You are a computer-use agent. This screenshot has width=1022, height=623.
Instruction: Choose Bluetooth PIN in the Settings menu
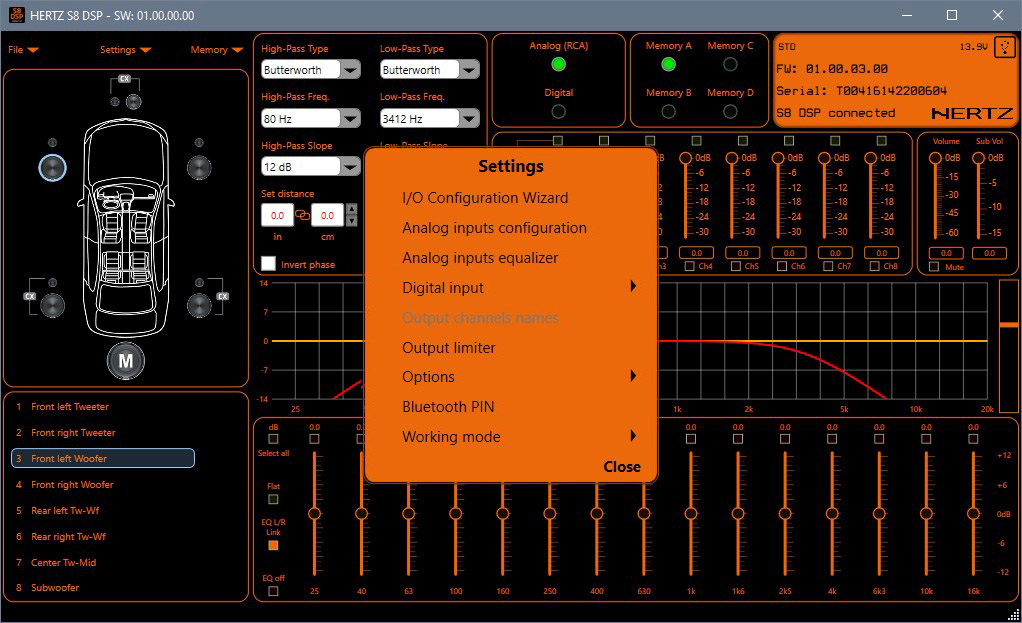[x=448, y=407]
